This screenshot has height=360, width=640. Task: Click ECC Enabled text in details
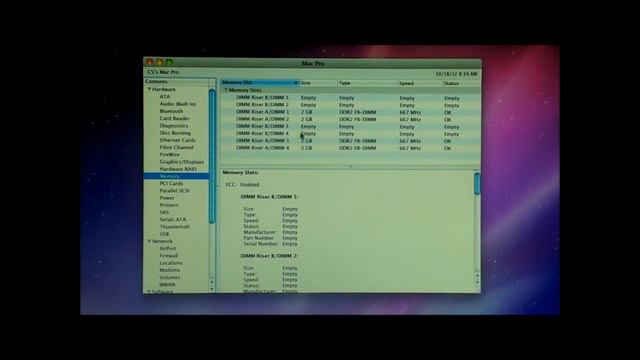[x=242, y=184]
